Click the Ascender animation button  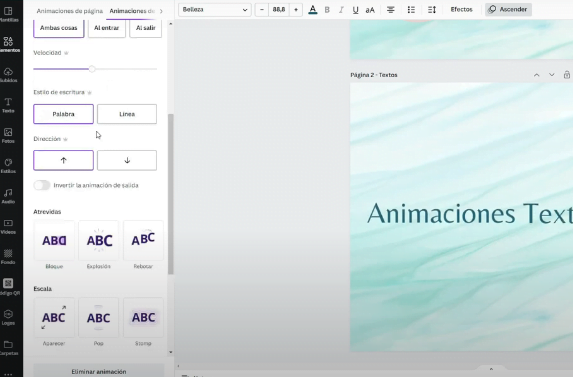(508, 9)
